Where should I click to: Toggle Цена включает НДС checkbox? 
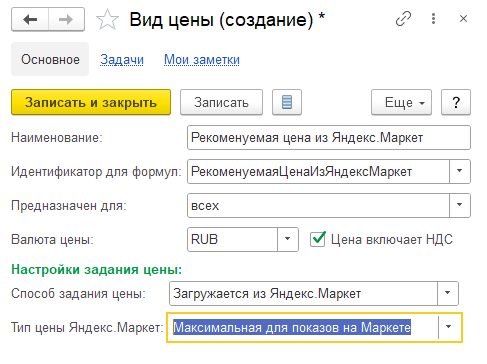(318, 239)
